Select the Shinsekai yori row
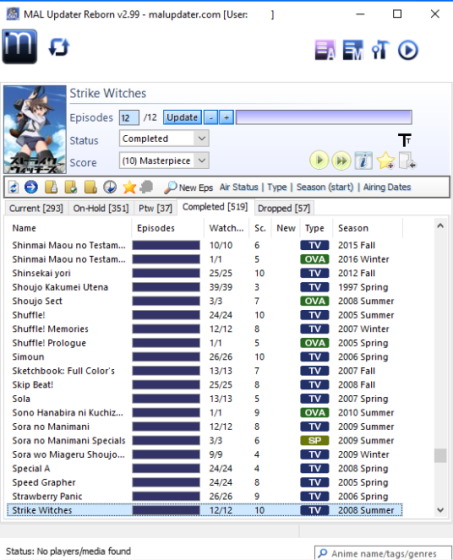 tap(204, 273)
